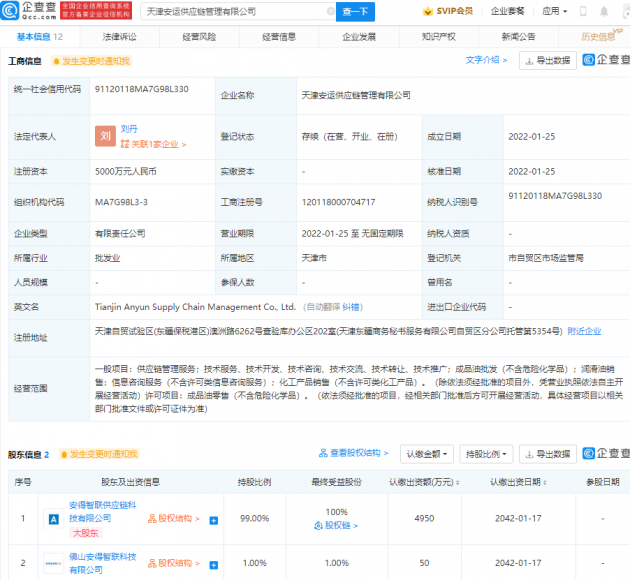Click 纠错 link next to English name

tap(351, 307)
